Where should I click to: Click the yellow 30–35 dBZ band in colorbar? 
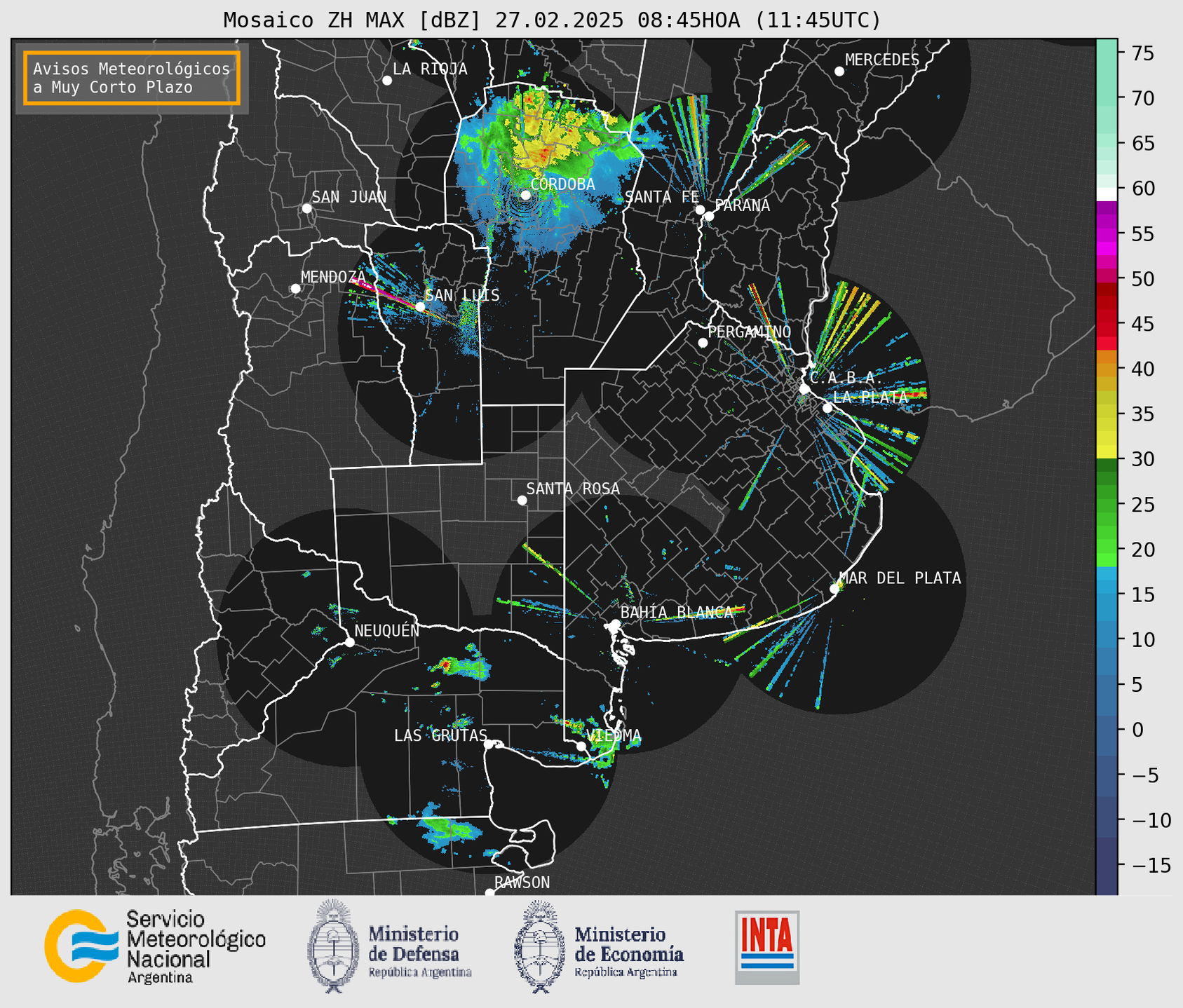pos(1107,437)
